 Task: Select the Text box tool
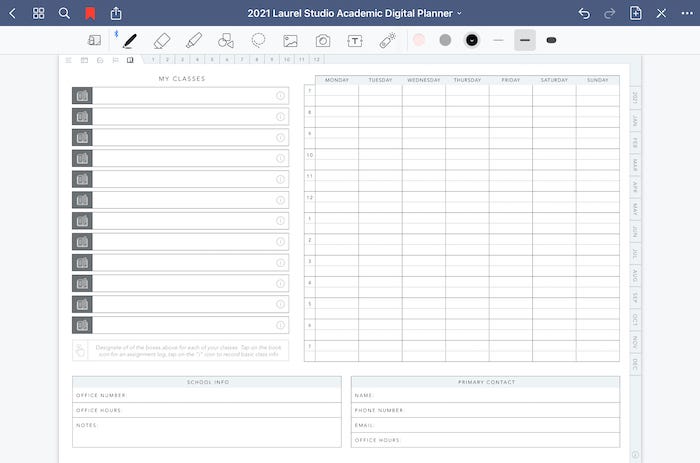click(x=355, y=41)
